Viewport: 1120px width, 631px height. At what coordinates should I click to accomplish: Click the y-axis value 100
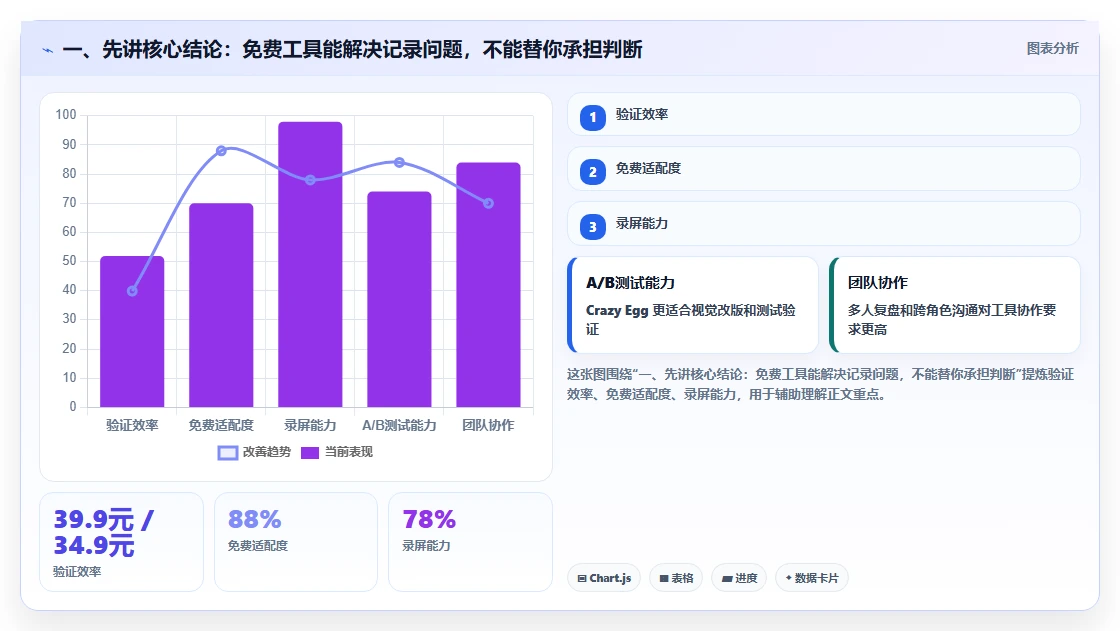(66, 114)
